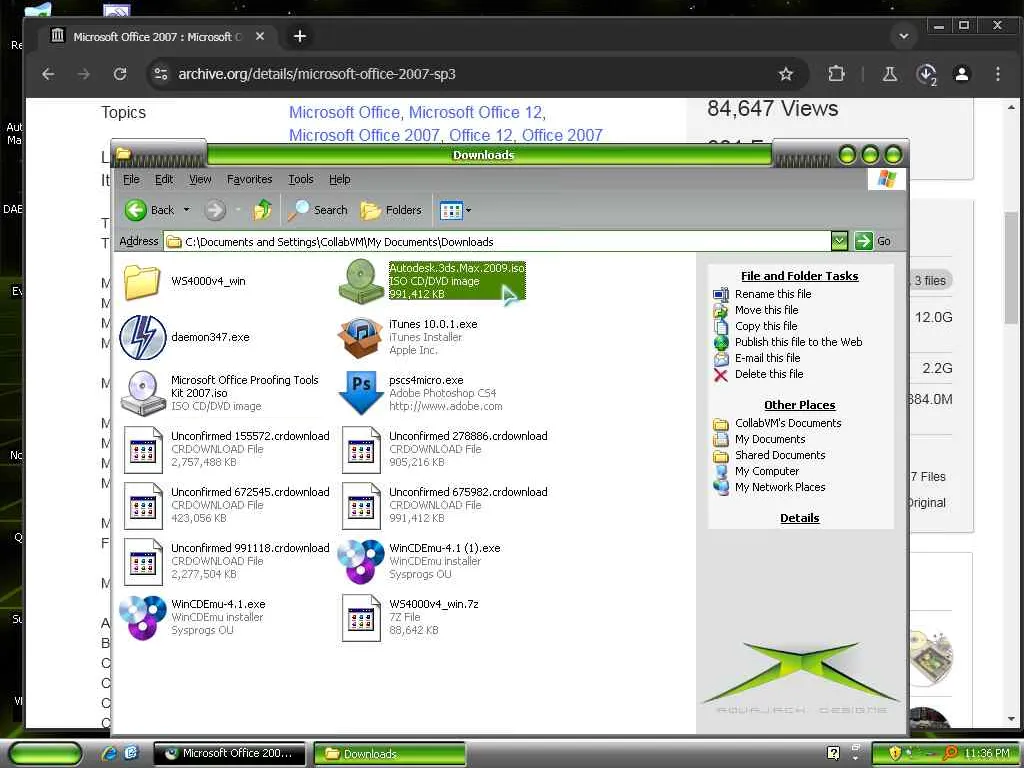
Task: Open Chrome extensions puzzle icon
Action: coord(836,74)
